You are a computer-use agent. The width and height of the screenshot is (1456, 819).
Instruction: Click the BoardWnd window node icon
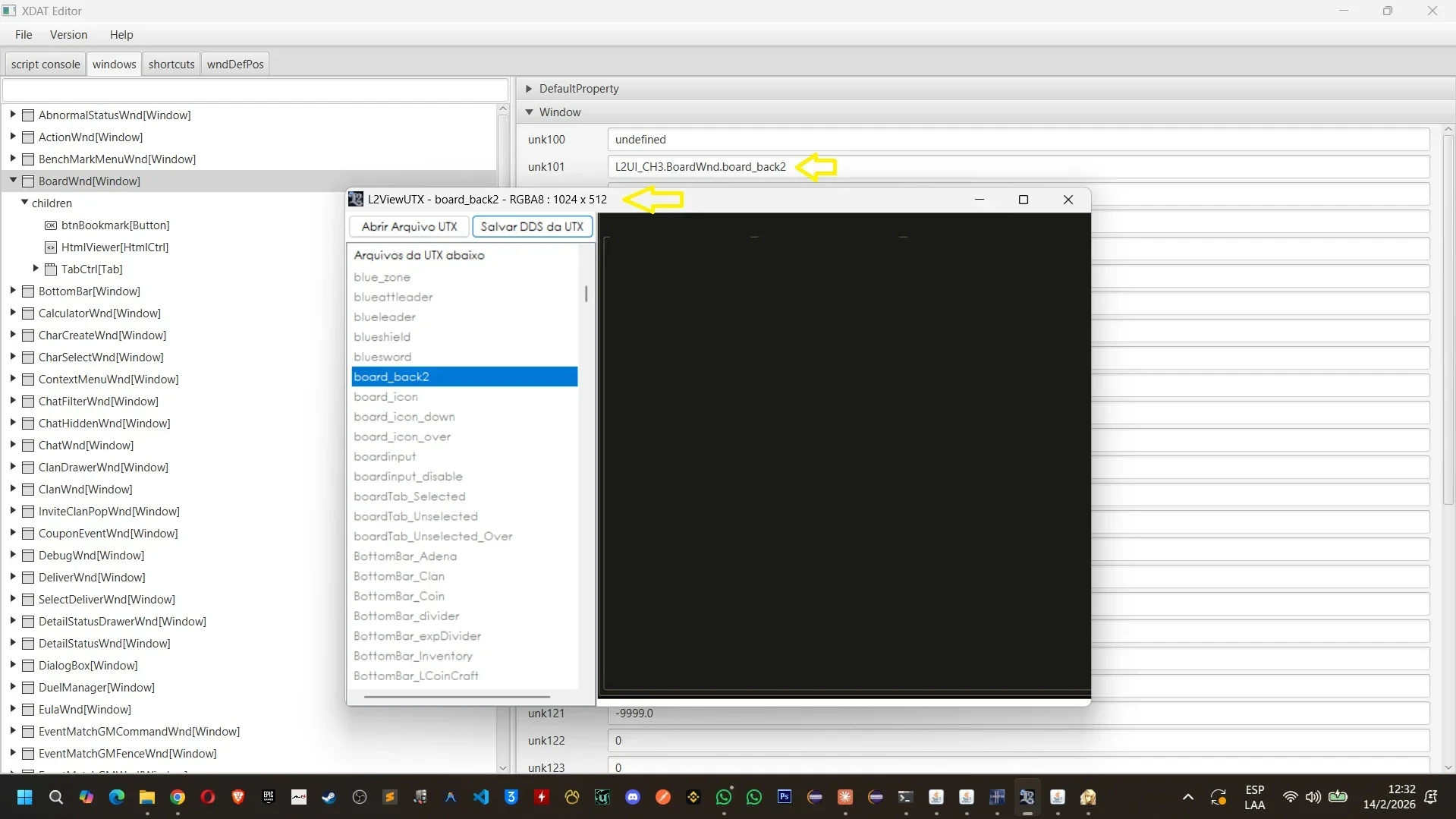28,181
